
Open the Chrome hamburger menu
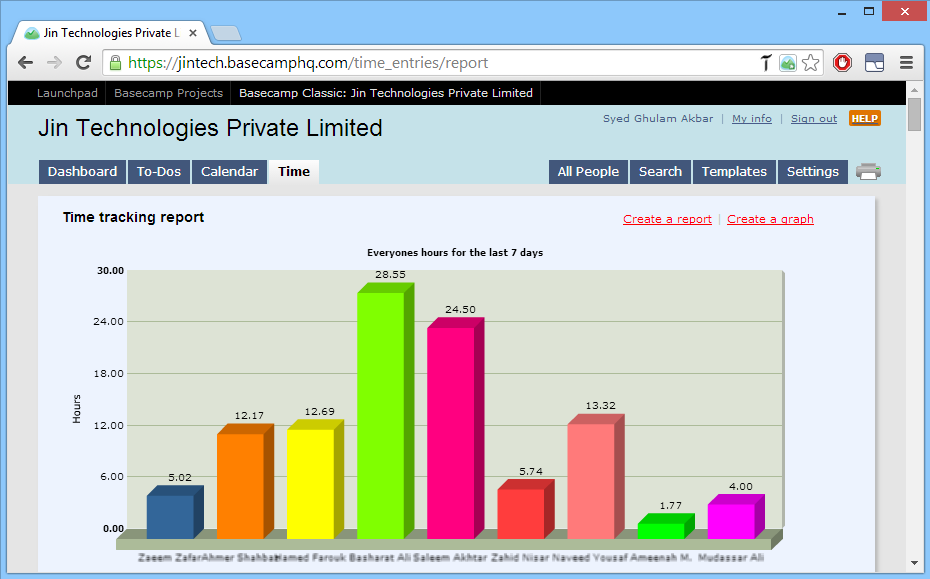tap(906, 63)
